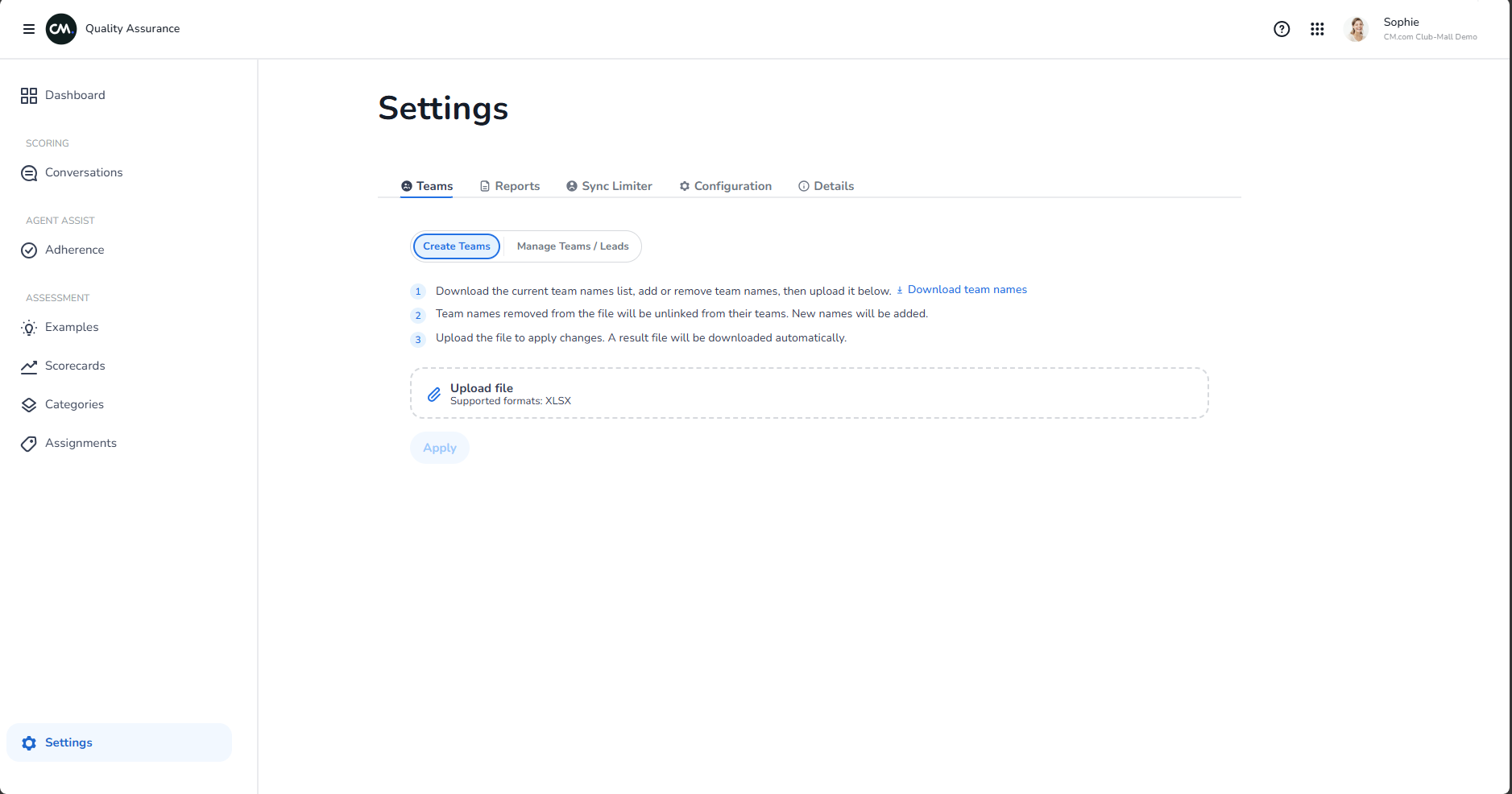Switch to the Reports tab
This screenshot has width=1512, height=794.
510,186
